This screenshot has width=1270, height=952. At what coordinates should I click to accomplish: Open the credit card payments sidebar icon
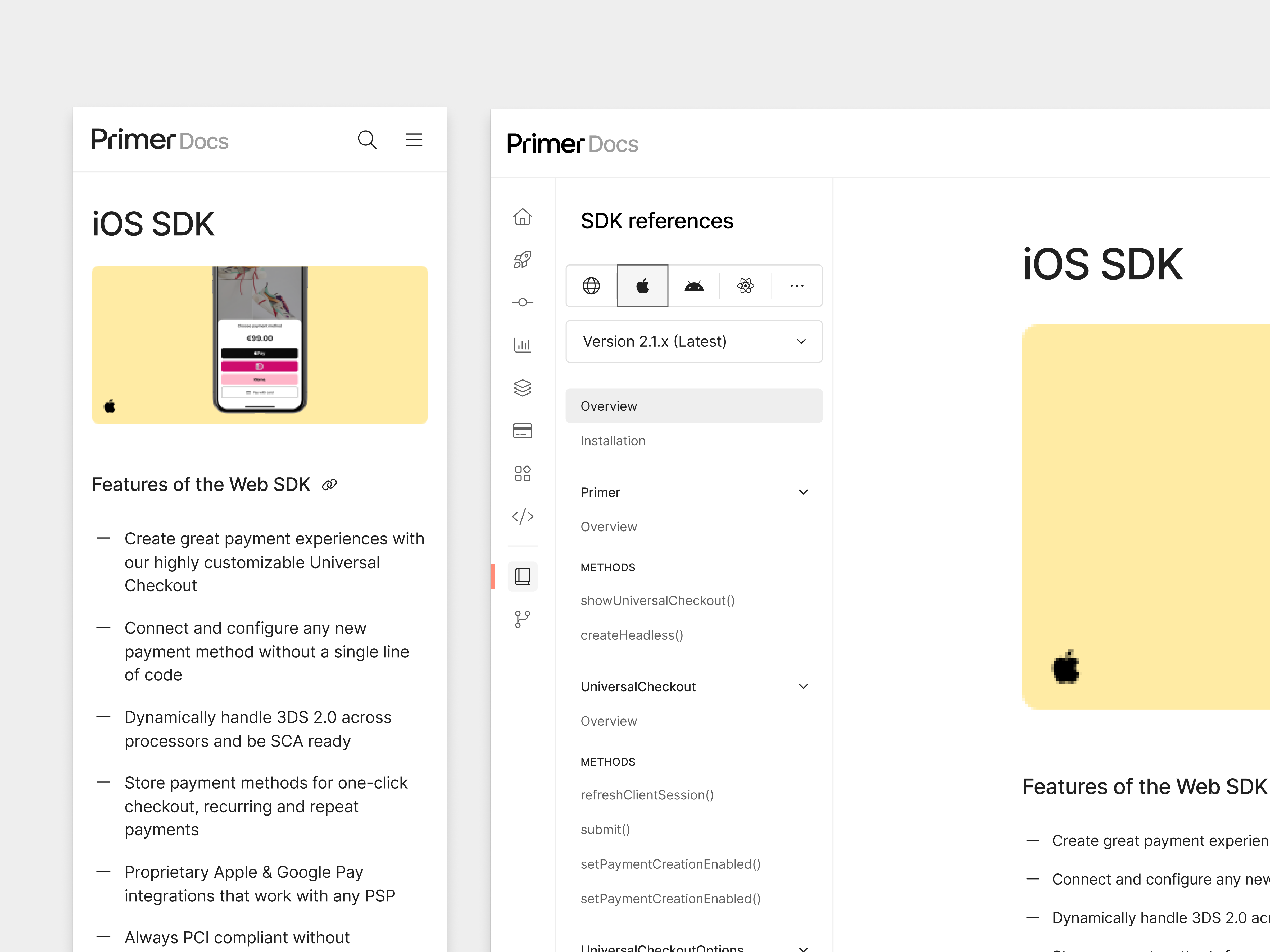(523, 431)
